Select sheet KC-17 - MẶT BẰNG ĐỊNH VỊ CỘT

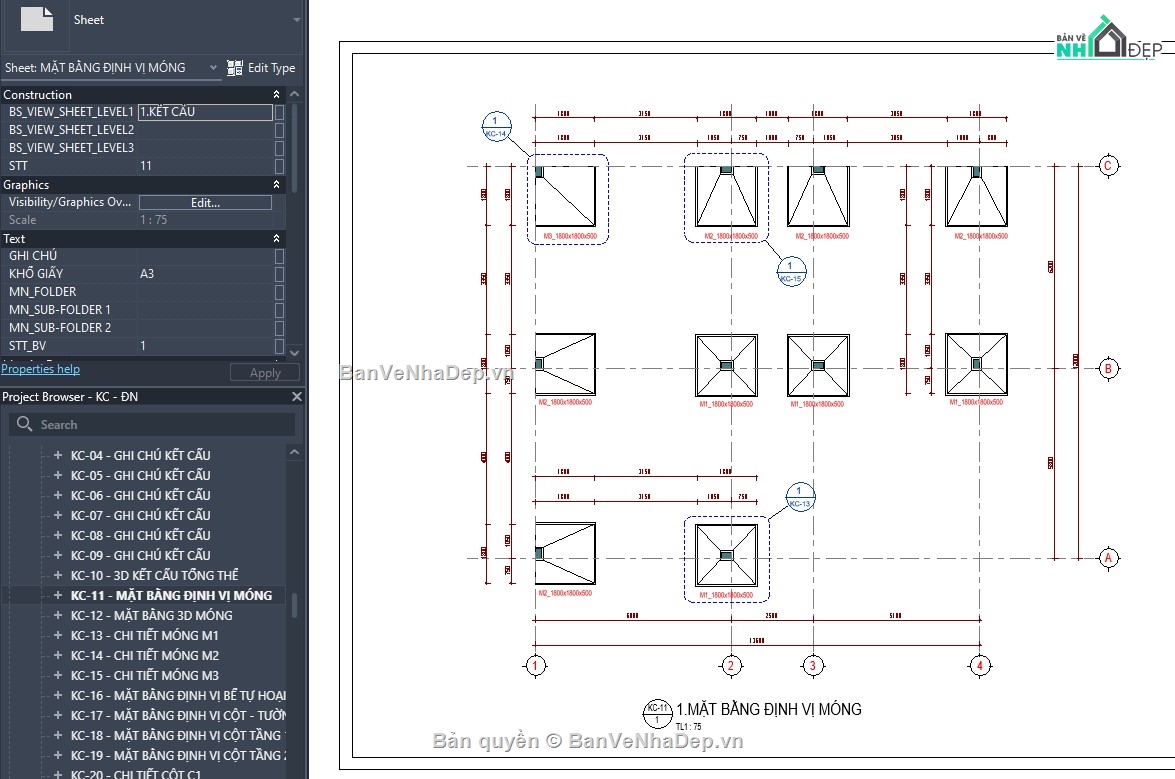pyautogui.click(x=178, y=715)
